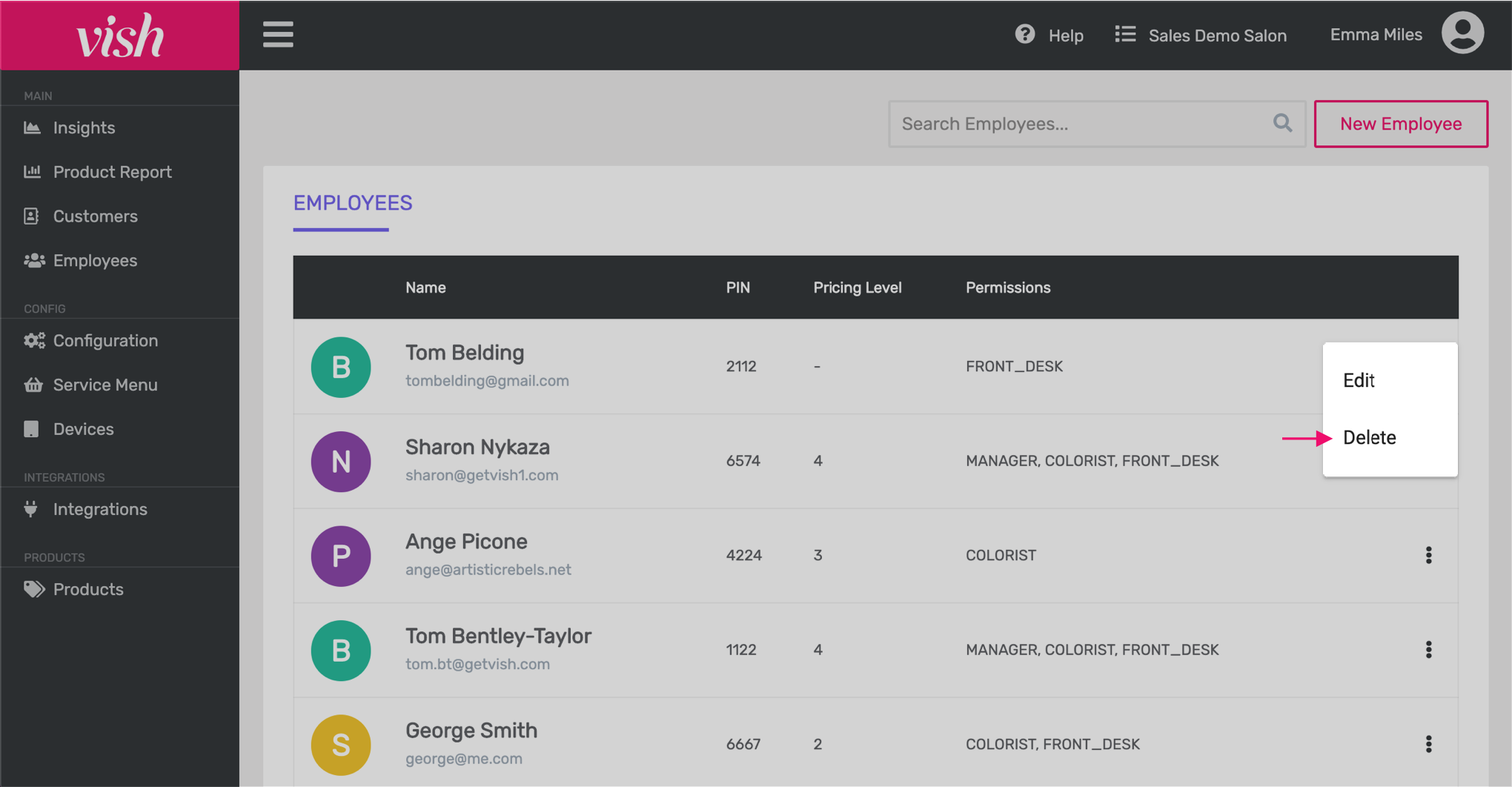The height and width of the screenshot is (787, 1512).
Task: Open Emma Miles profile avatar
Action: click(x=1462, y=34)
